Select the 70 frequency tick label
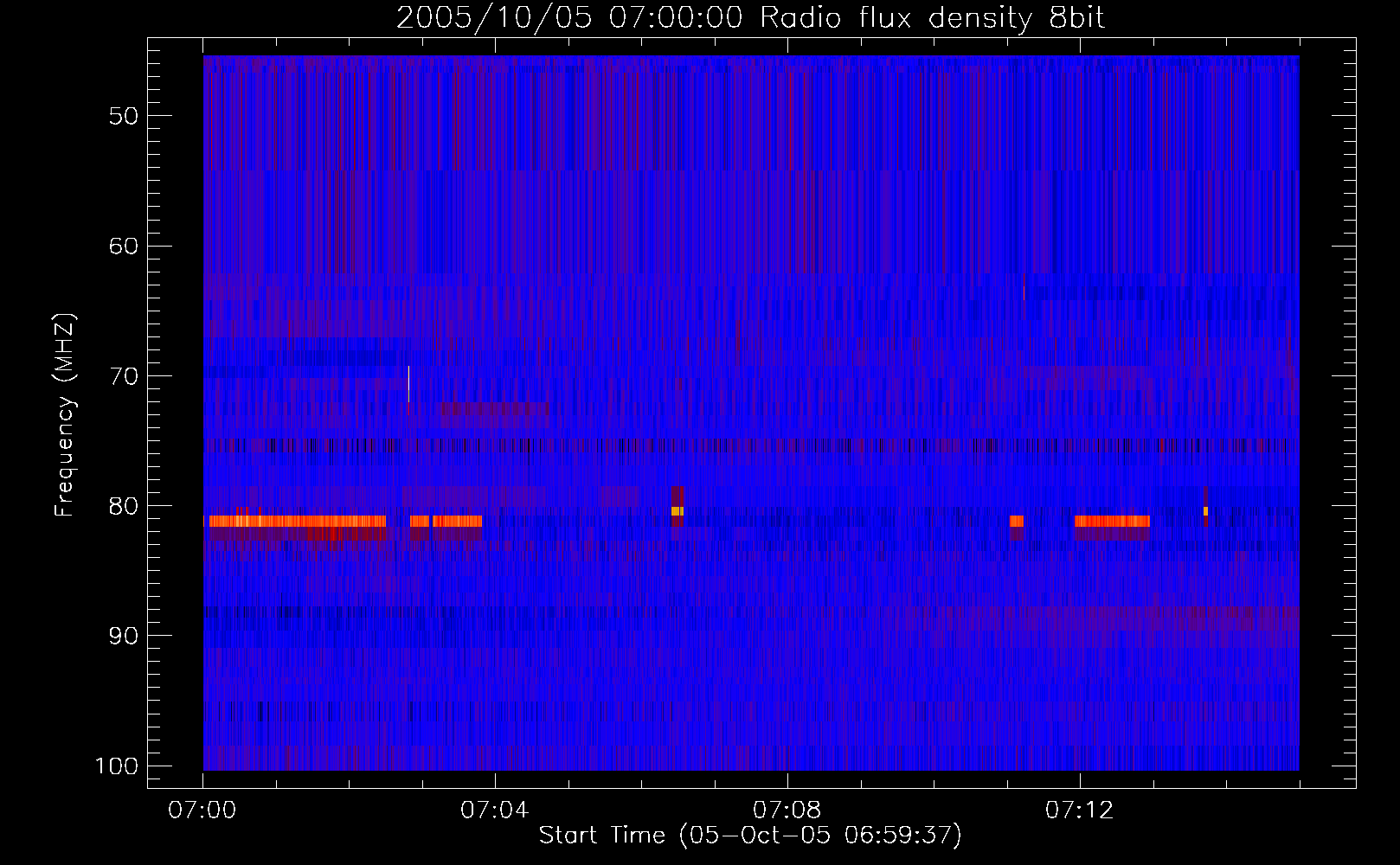The height and width of the screenshot is (865, 1400). (124, 376)
